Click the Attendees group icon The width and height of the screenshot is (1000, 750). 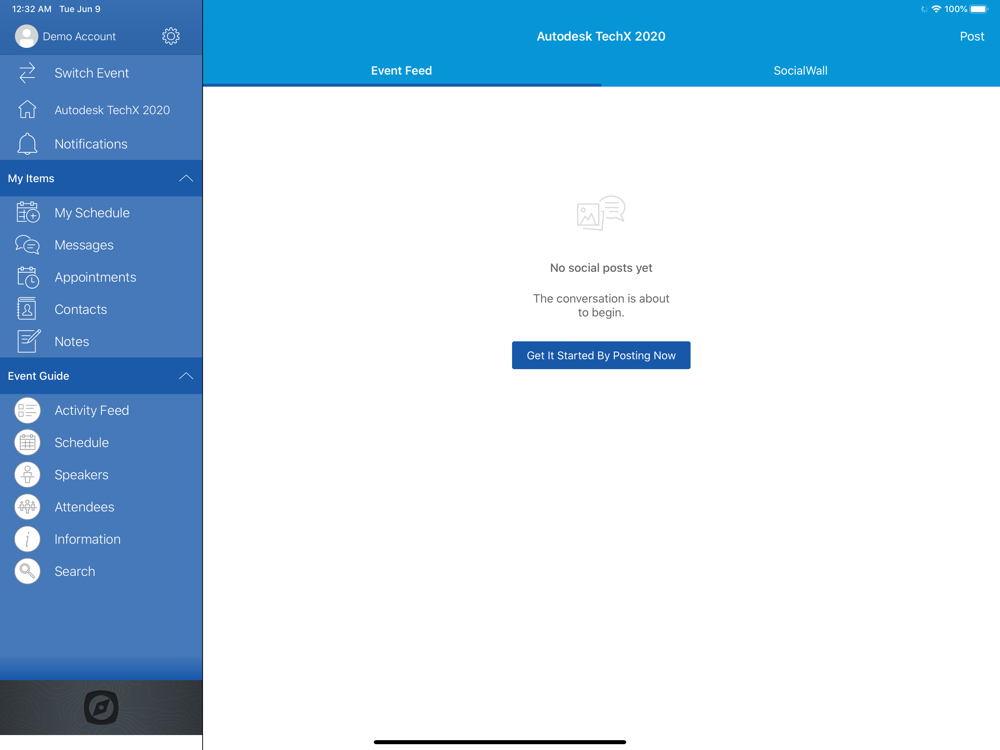click(27, 507)
